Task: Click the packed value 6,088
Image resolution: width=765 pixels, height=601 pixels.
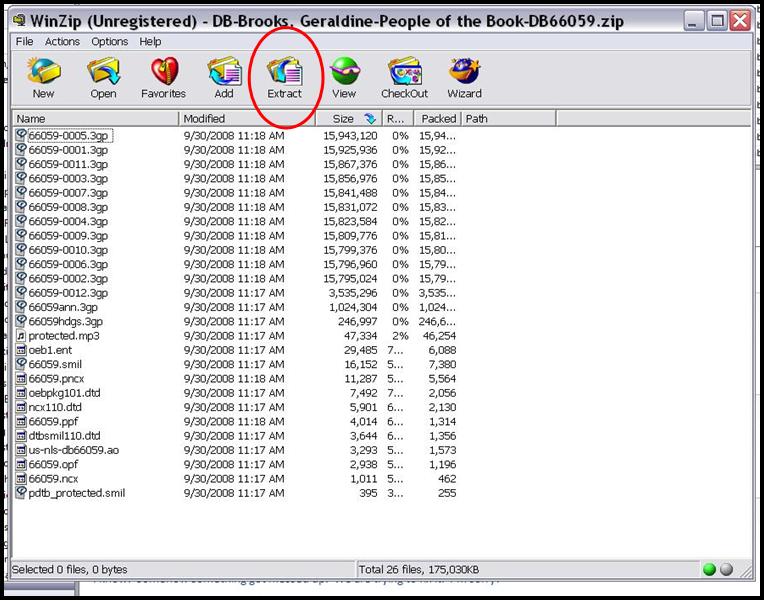Action: click(x=443, y=350)
